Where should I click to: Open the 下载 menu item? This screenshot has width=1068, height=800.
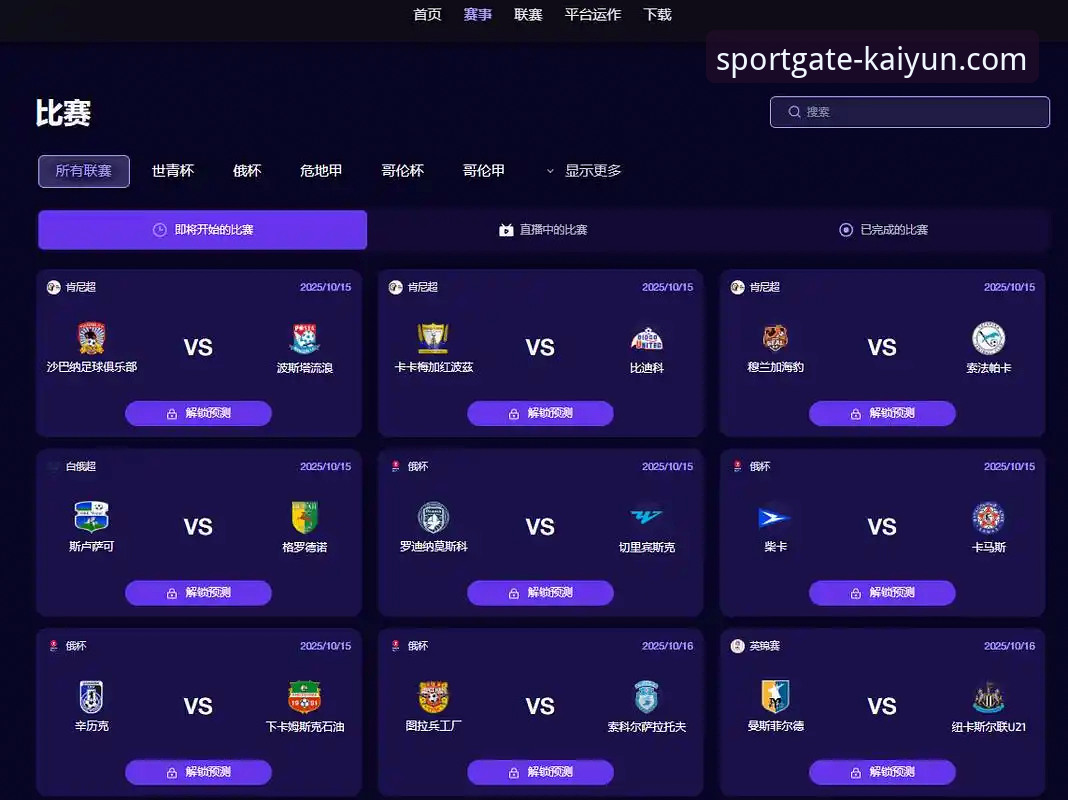click(657, 14)
